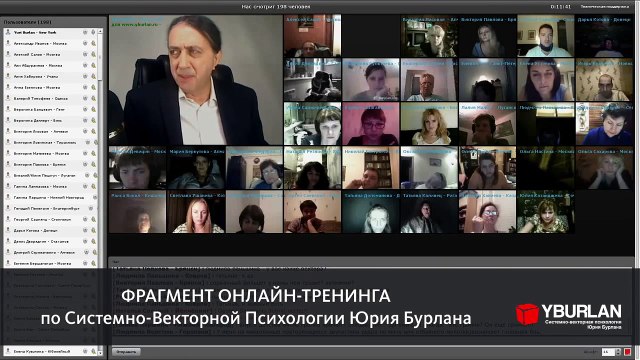Click the magnifier icon beside Валерий Тимофеев - Одесса
This screenshot has width=640, height=360.
click(93, 98)
